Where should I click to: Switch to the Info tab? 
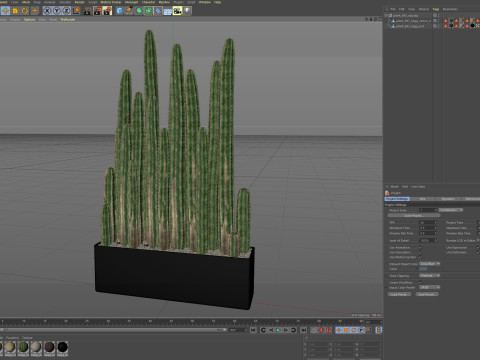[x=423, y=199]
